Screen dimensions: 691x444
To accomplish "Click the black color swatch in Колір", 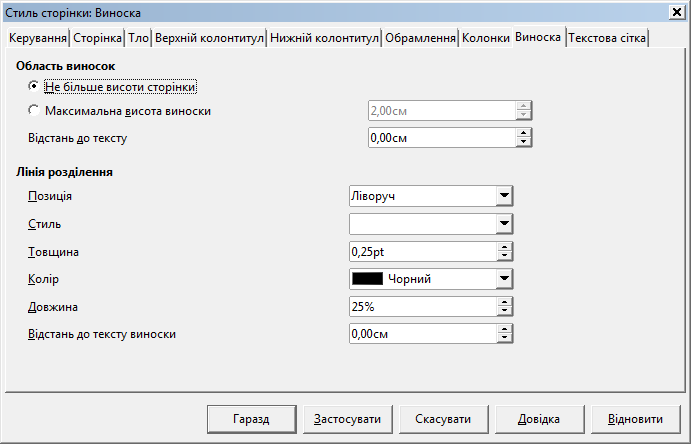I will point(367,279).
